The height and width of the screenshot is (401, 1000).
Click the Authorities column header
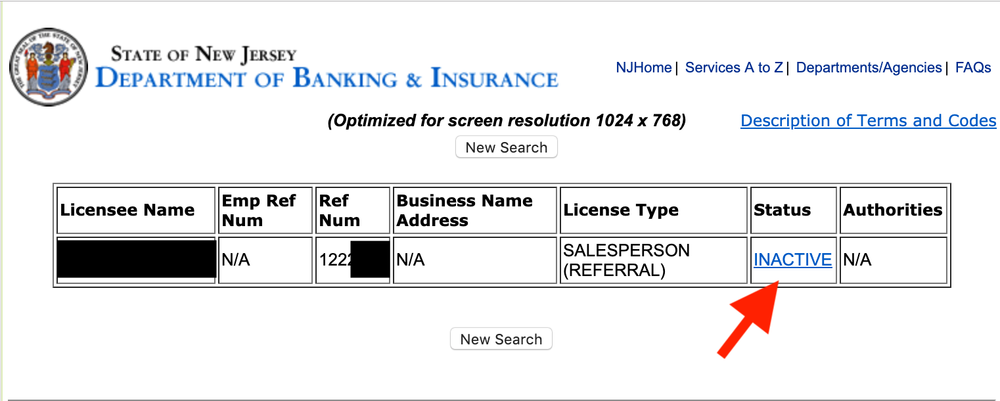point(892,210)
